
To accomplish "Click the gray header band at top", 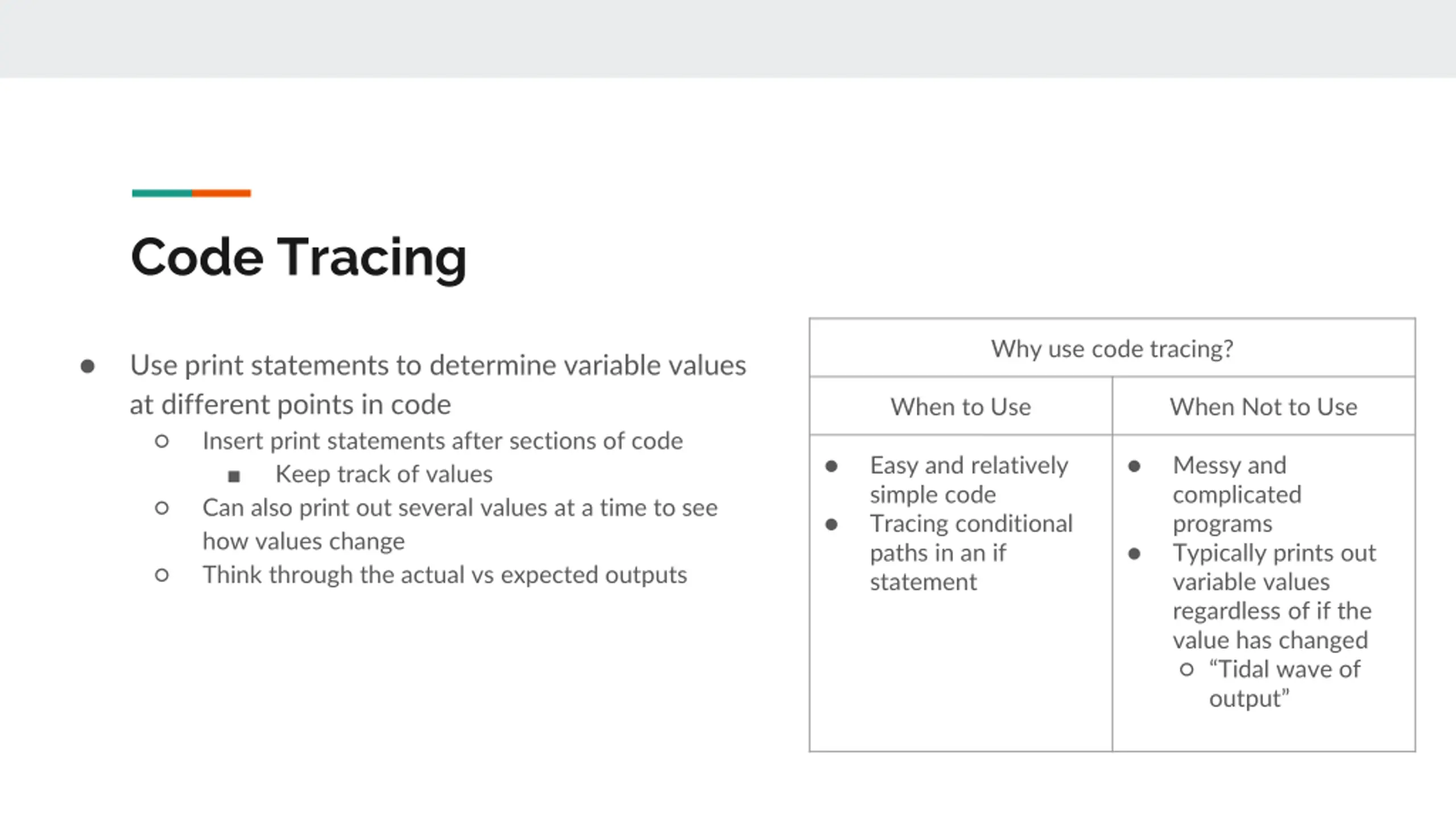I will pyautogui.click(x=728, y=39).
